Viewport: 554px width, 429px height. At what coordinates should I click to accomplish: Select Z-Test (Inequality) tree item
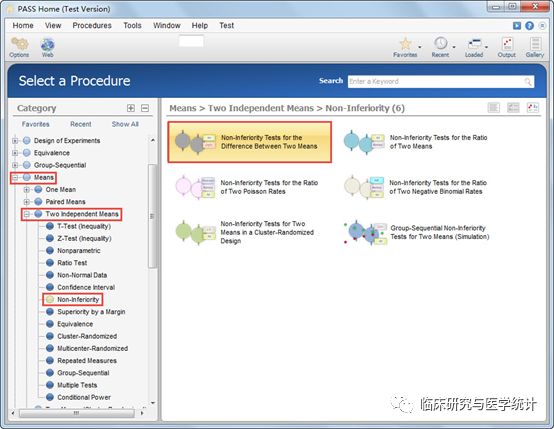[x=84, y=239]
